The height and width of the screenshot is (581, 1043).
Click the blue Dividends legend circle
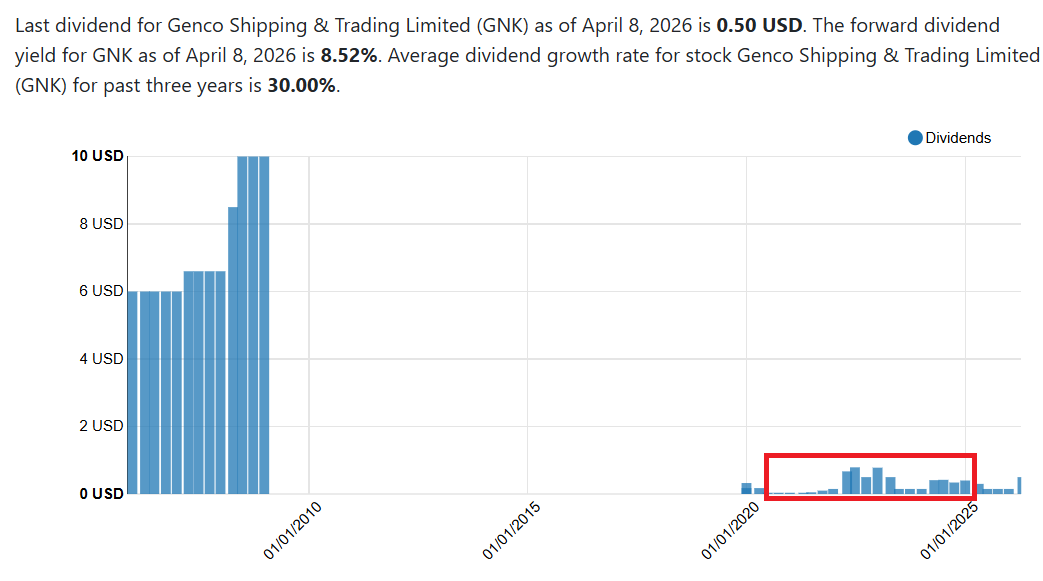click(915, 138)
